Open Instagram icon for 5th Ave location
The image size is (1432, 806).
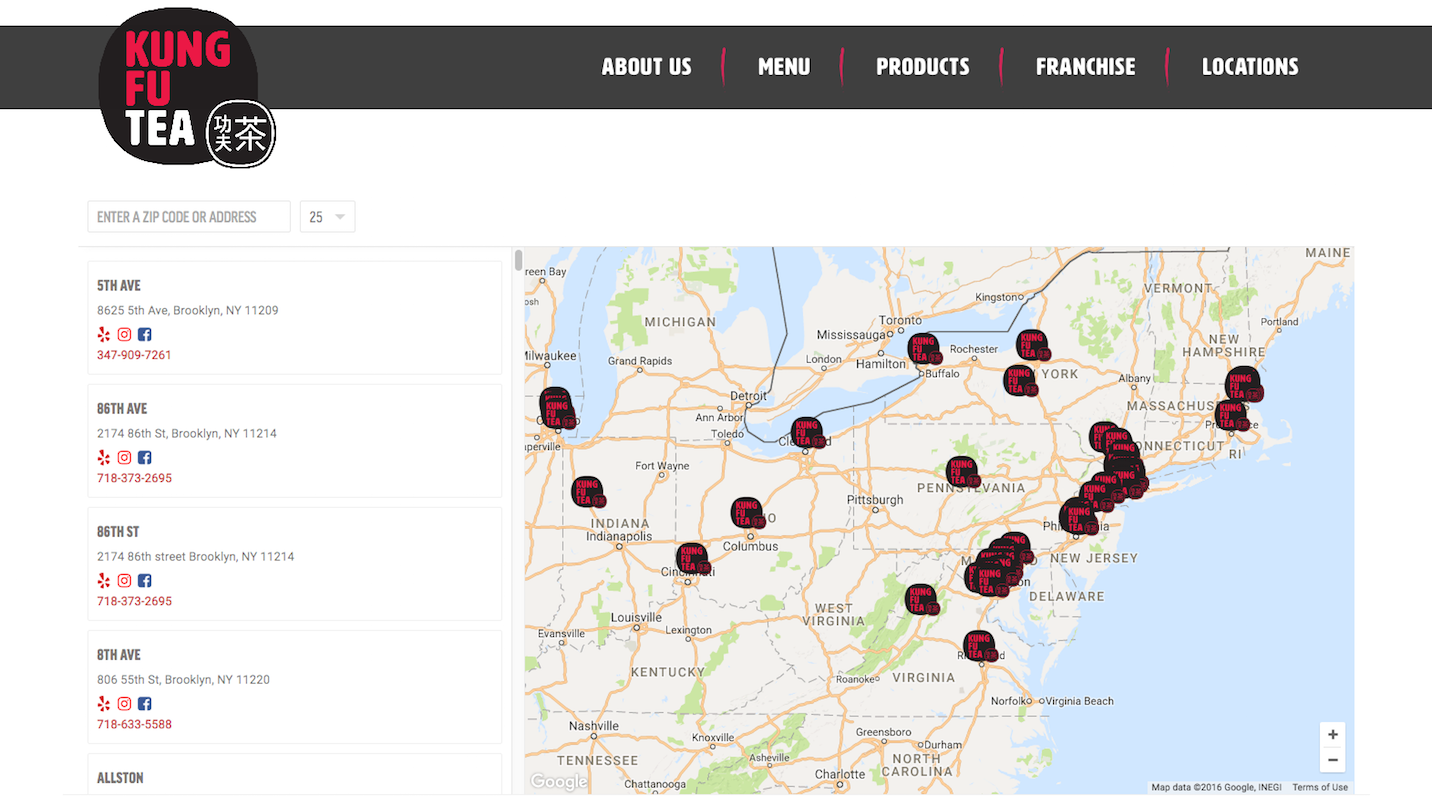pos(124,335)
